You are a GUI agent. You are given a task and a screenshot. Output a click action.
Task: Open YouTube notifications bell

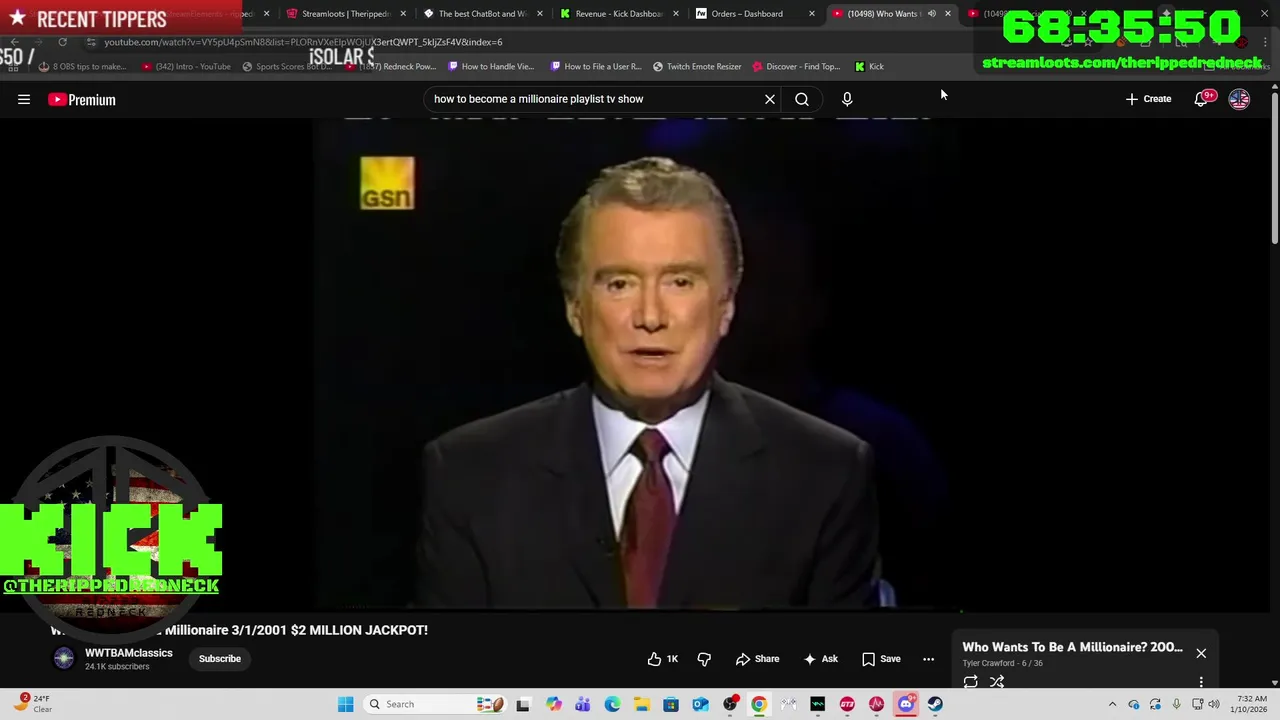click(1202, 99)
